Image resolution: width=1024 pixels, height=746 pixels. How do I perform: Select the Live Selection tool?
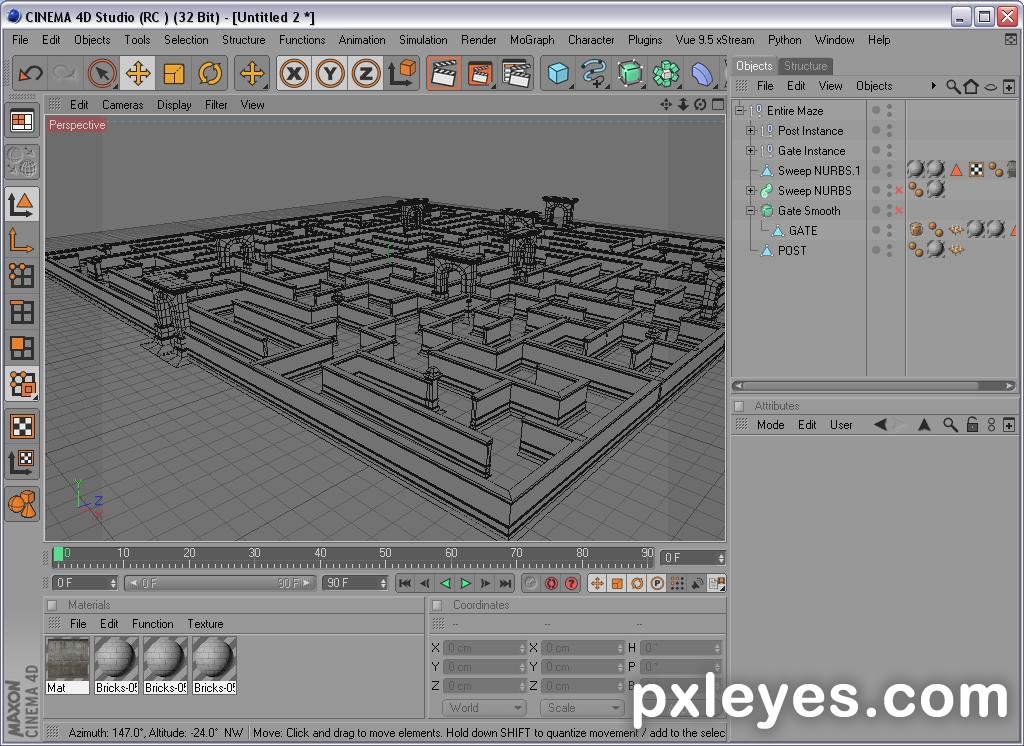tap(102, 73)
